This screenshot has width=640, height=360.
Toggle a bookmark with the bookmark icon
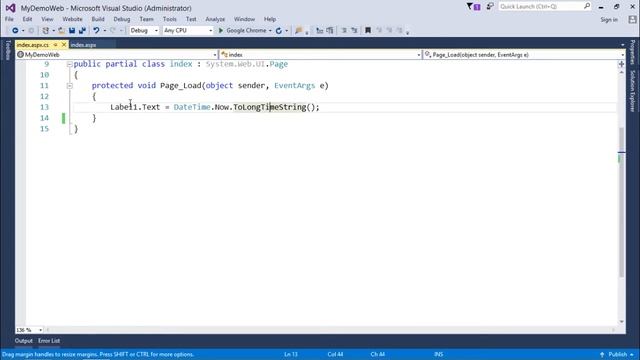pyautogui.click(x=368, y=31)
